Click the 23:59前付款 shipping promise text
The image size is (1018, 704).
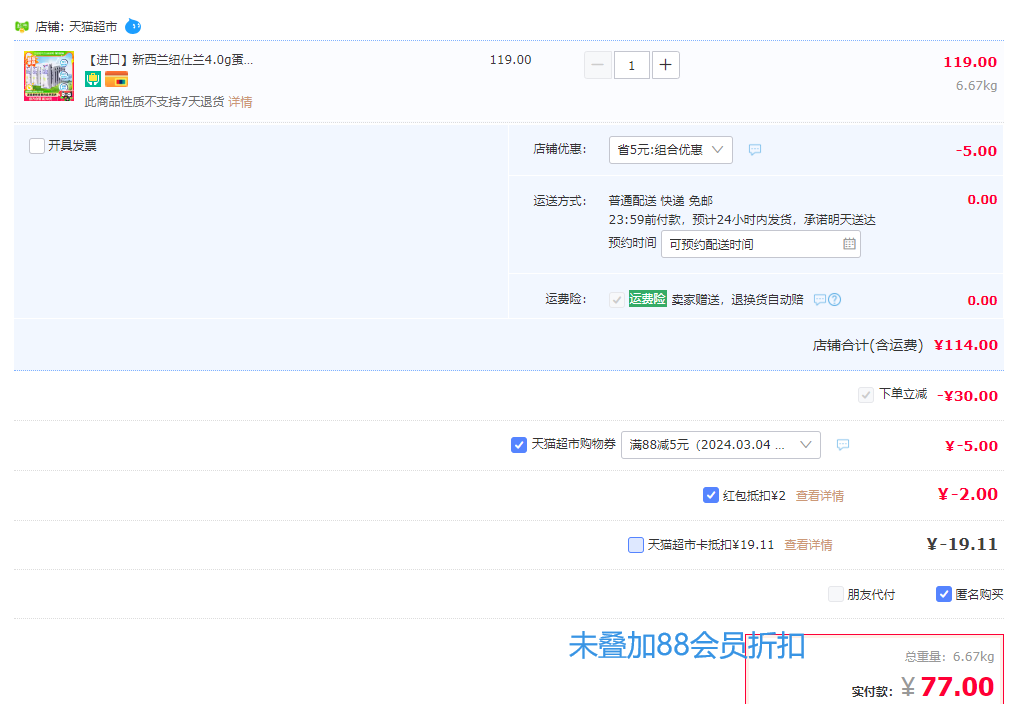tap(742, 220)
